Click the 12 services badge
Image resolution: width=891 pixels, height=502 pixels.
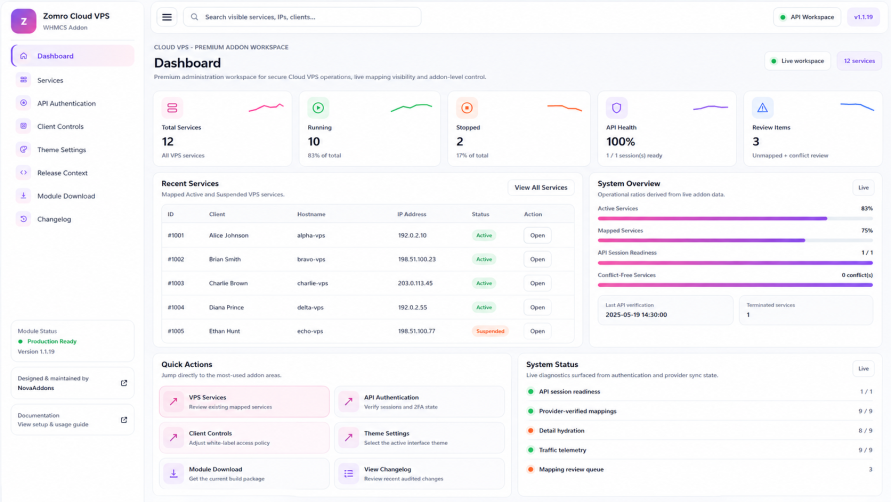pos(859,61)
